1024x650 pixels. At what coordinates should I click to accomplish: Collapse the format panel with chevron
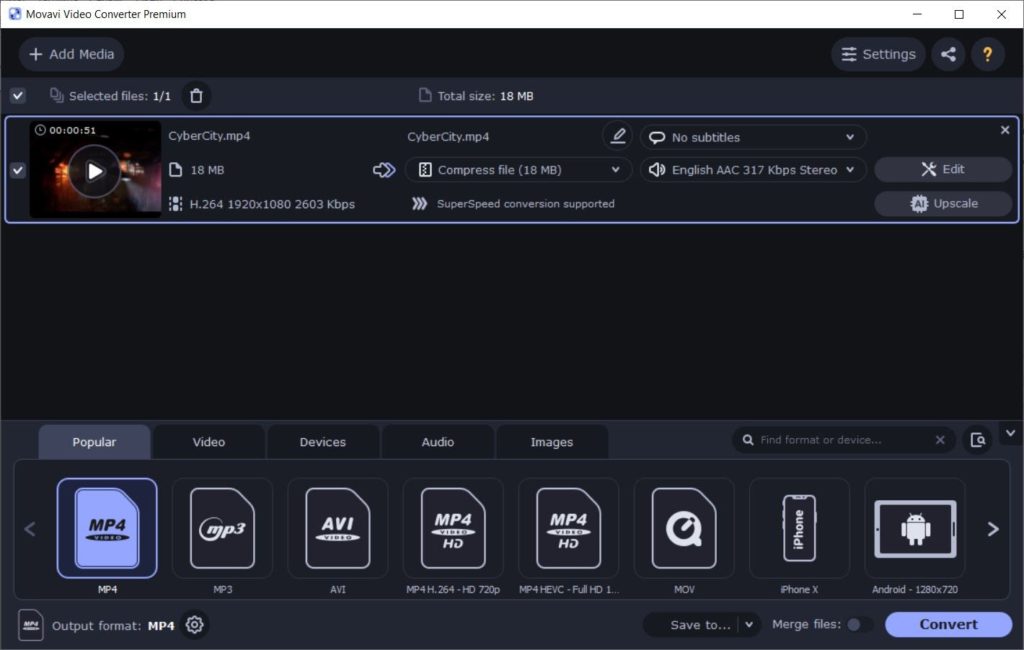click(1010, 433)
